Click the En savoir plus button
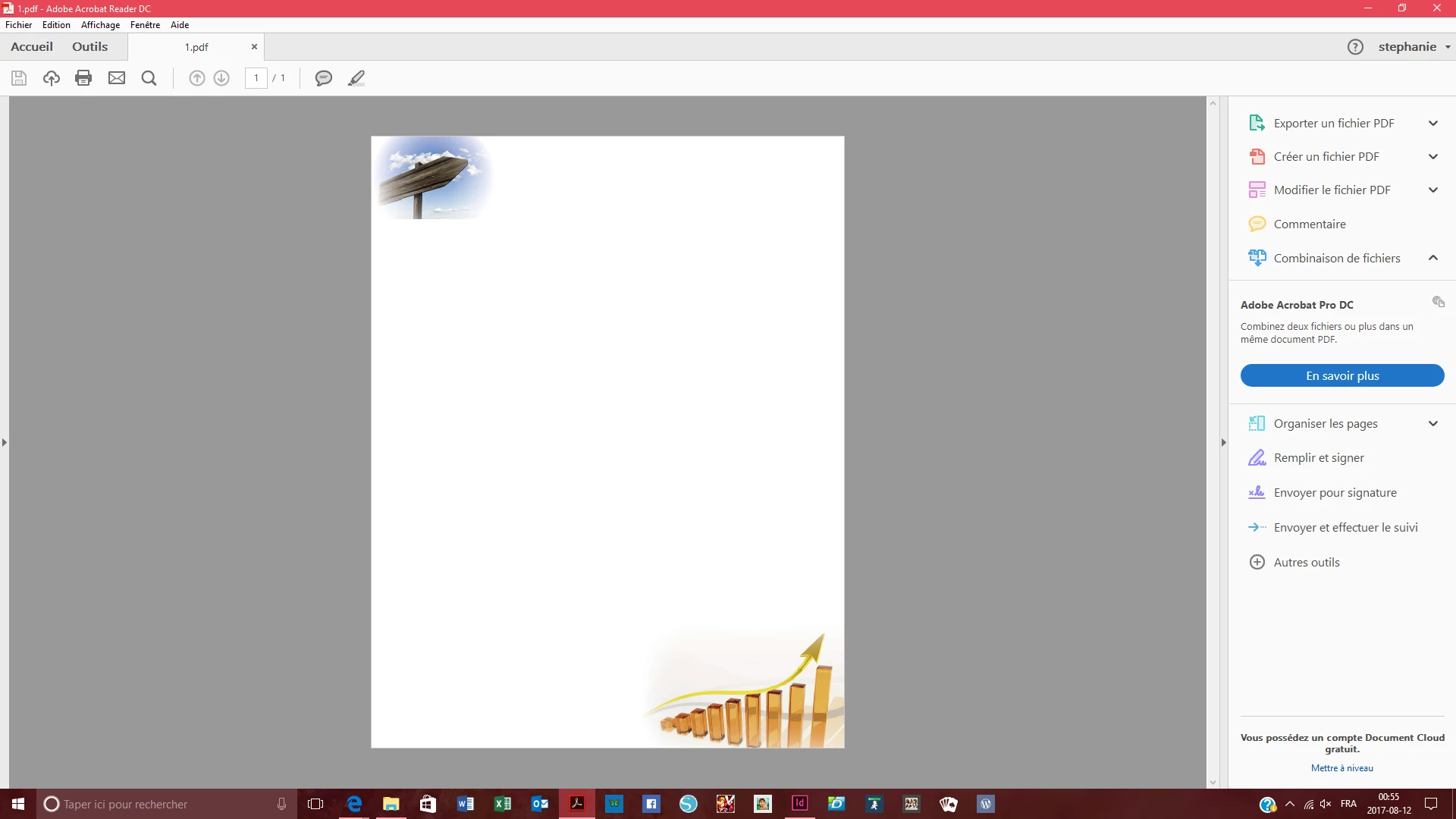 tap(1341, 376)
